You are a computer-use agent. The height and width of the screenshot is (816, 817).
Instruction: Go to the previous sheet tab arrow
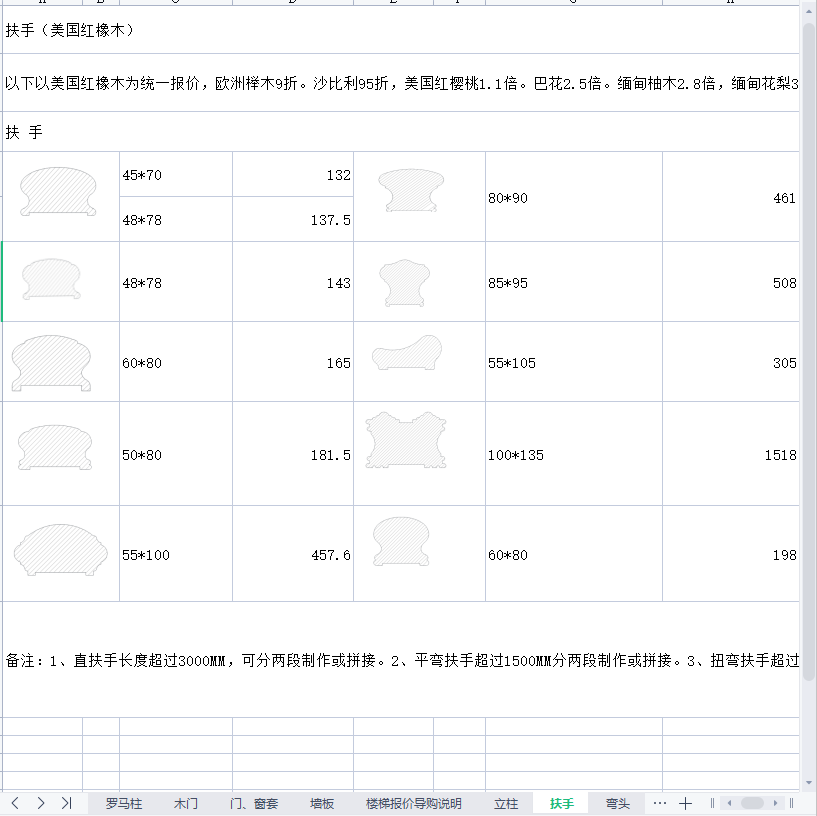point(15,803)
